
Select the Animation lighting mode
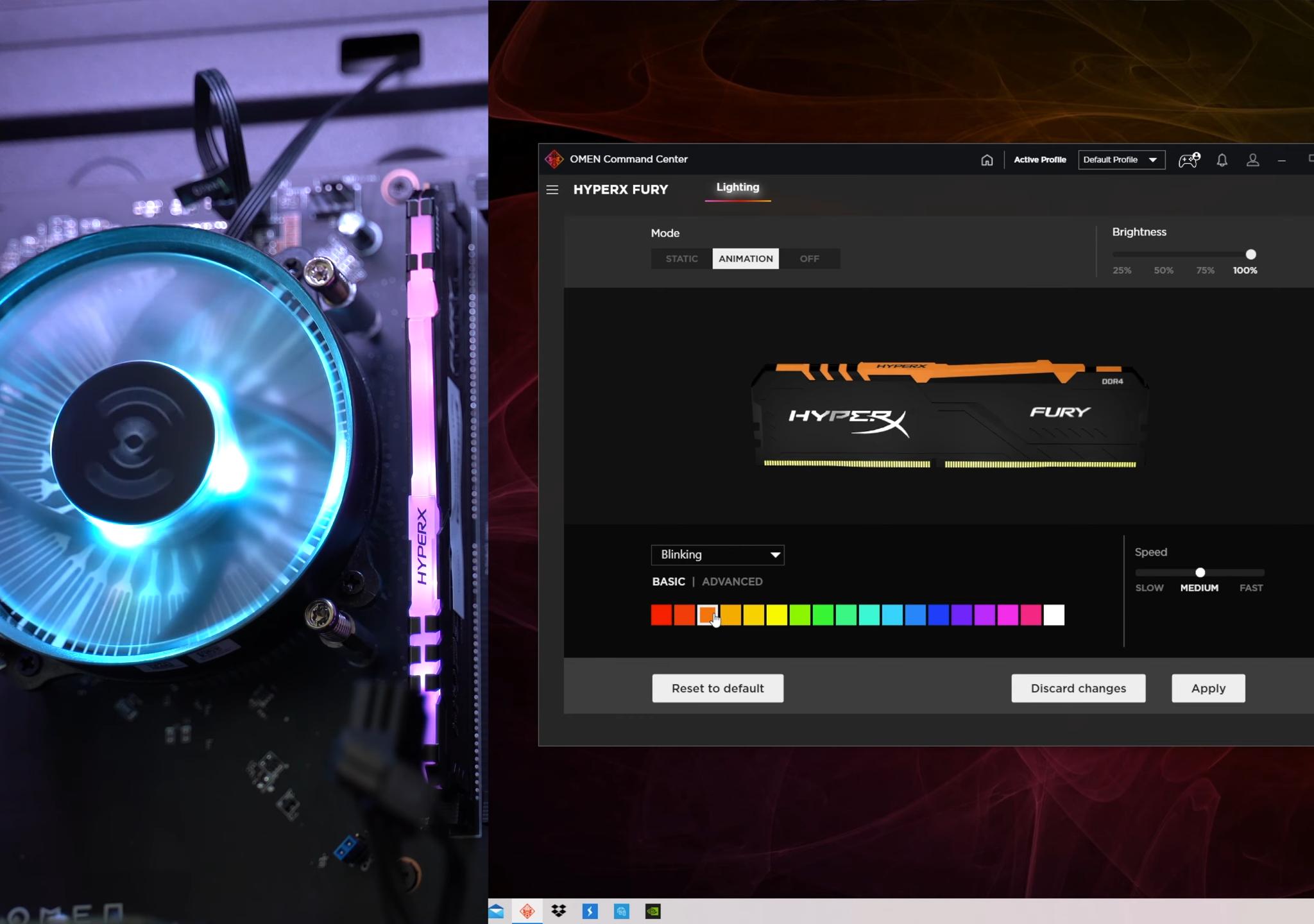pyautogui.click(x=746, y=259)
